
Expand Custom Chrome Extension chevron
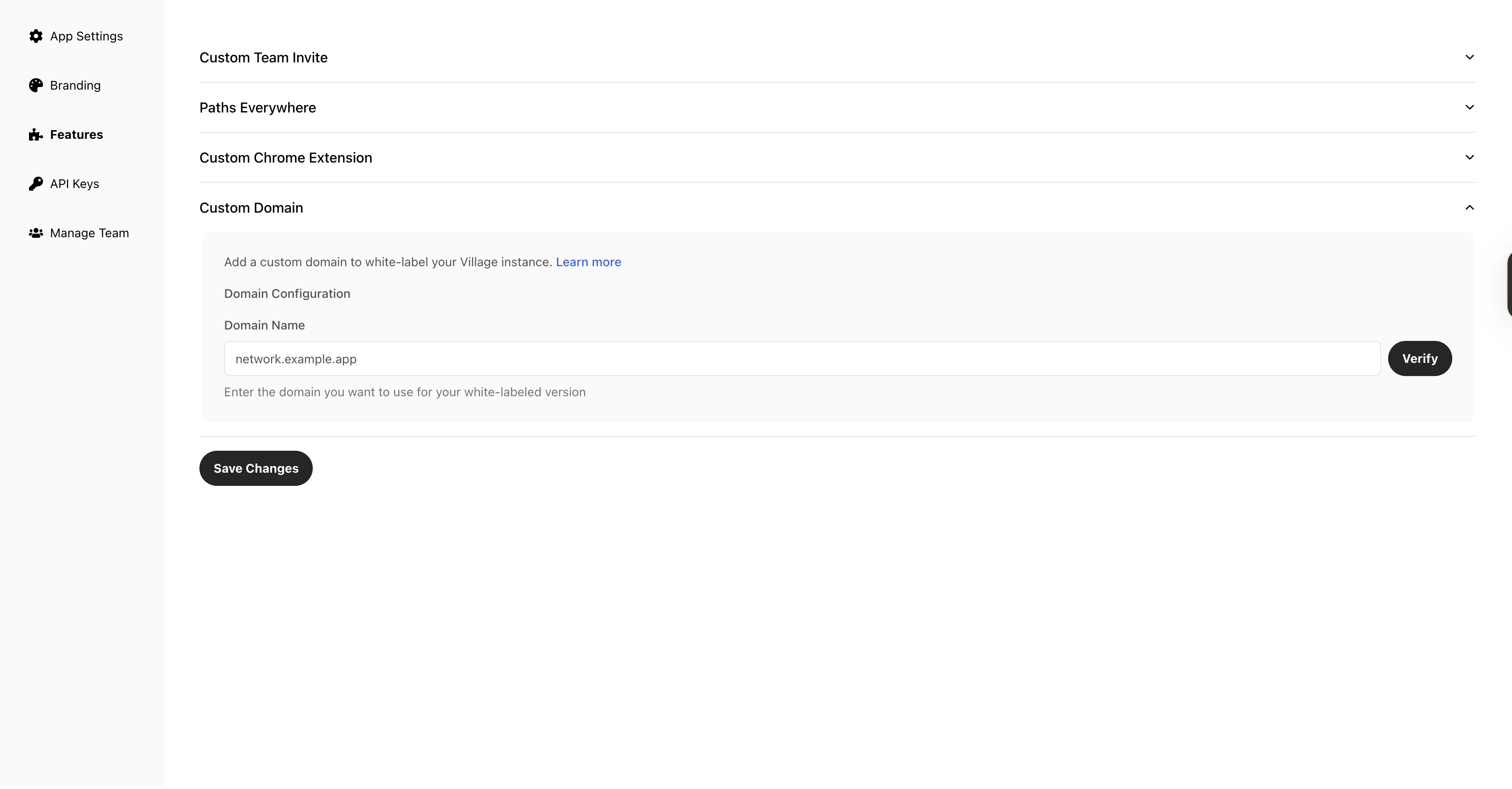pyautogui.click(x=1469, y=157)
